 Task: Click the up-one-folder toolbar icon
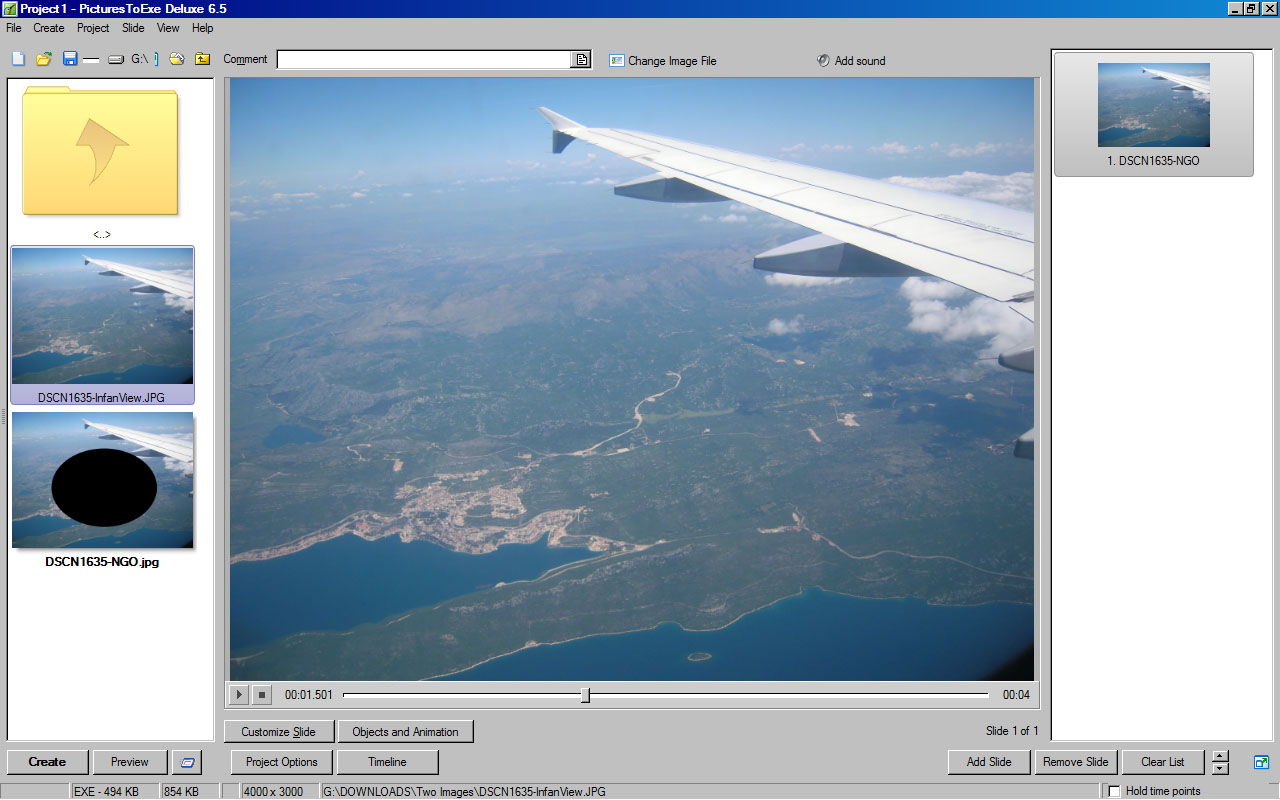pos(202,59)
